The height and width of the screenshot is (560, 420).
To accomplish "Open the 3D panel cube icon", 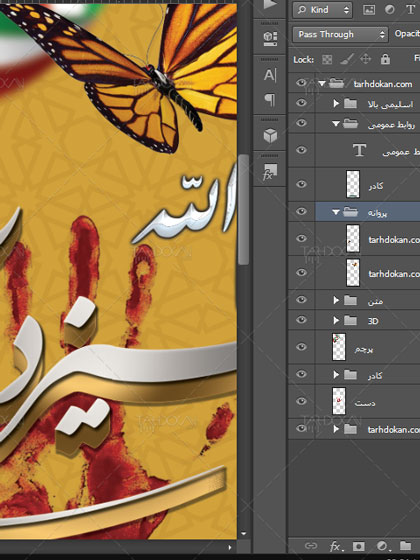I will click(270, 136).
